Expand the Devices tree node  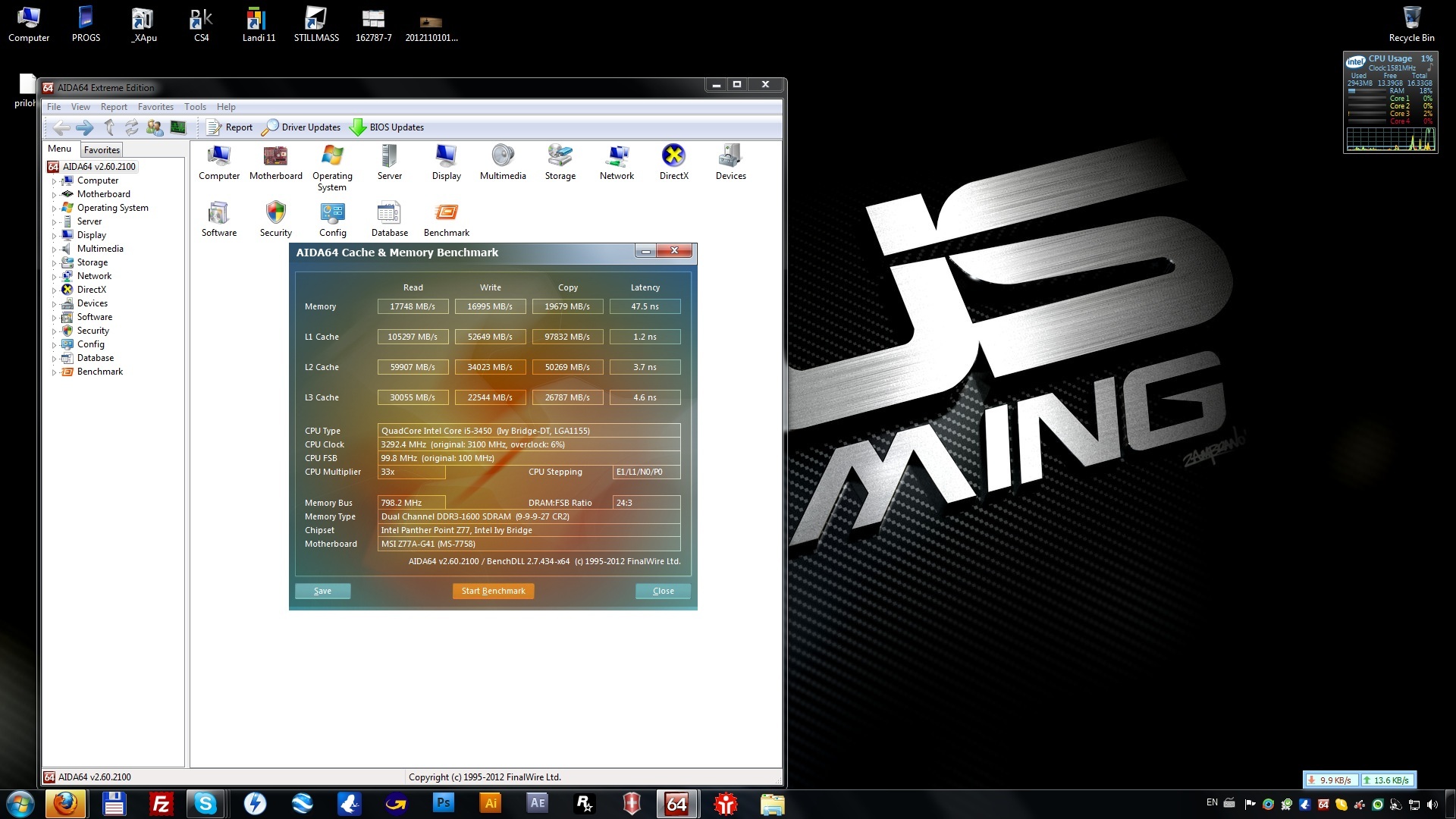pos(54,304)
